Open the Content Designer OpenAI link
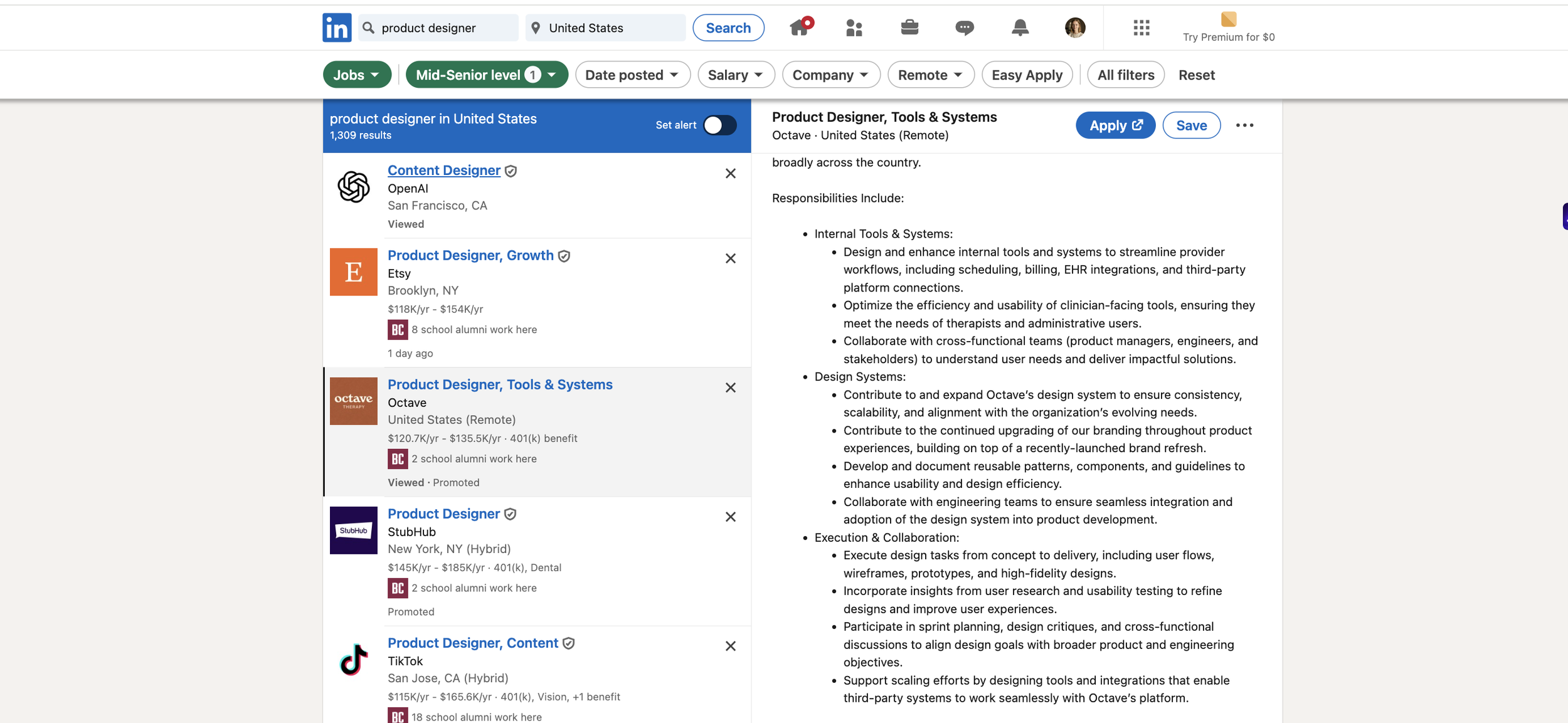 [x=443, y=171]
